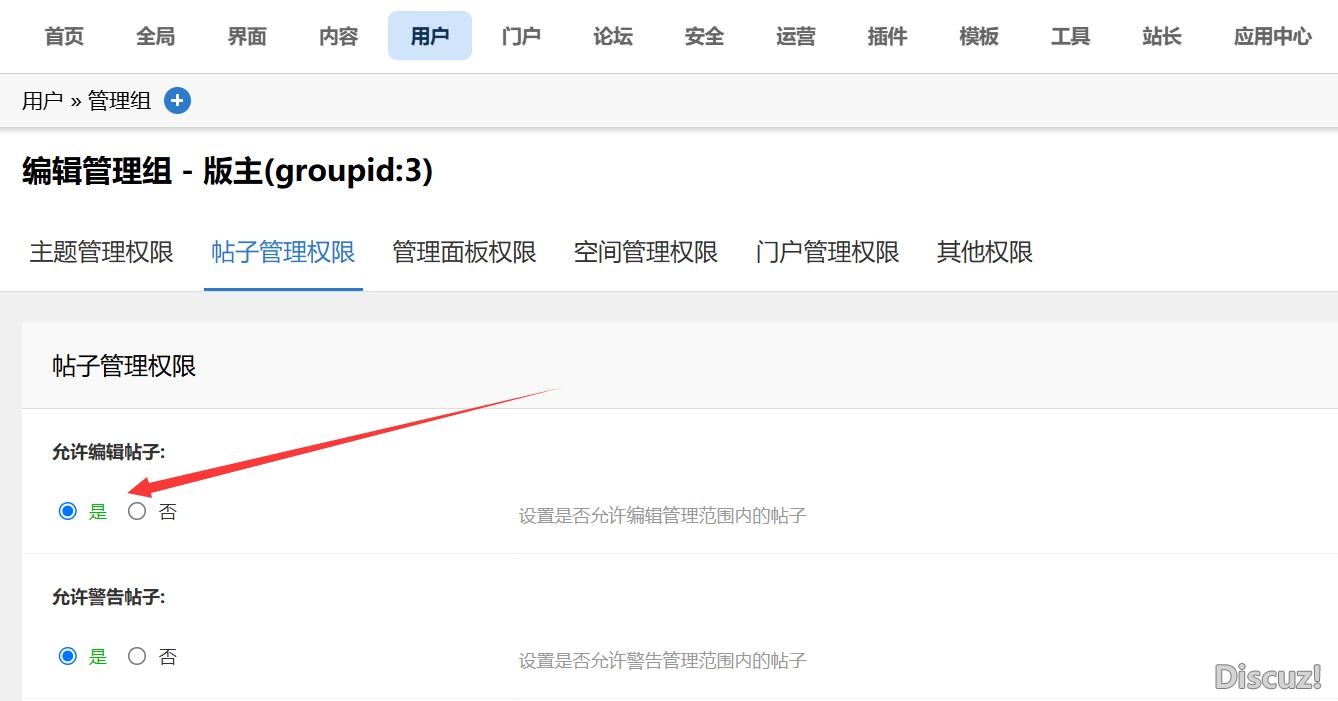Open 应用中心 in the top navigation
1338x701 pixels.
coord(1272,37)
